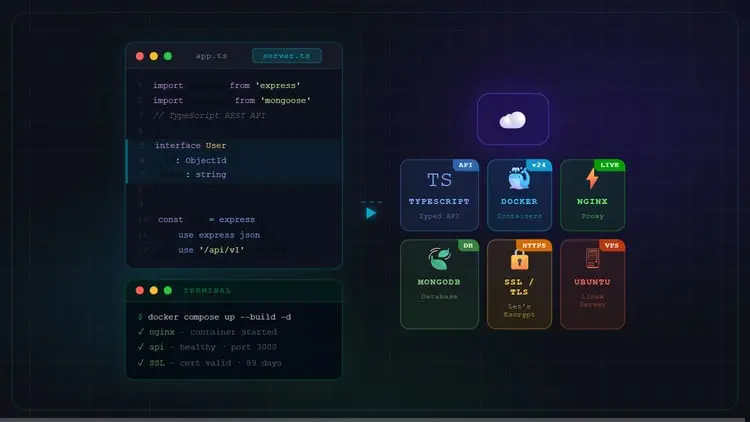Image resolution: width=750 pixels, height=422 pixels.
Task: Open the app.ts tab
Action: 211,56
